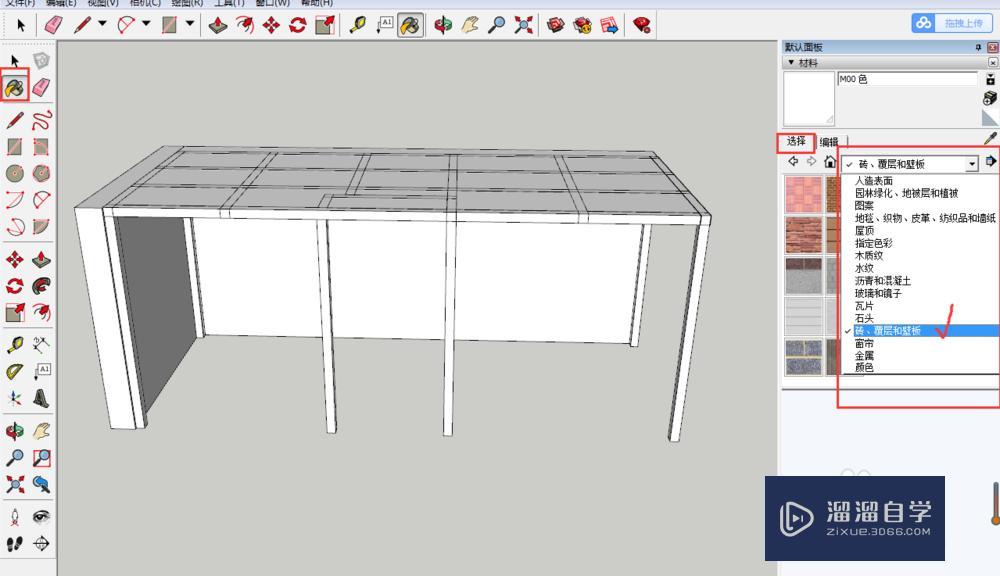This screenshot has width=1000, height=576.
Task: Select the Rotated Rectangle tool
Action: 41,147
